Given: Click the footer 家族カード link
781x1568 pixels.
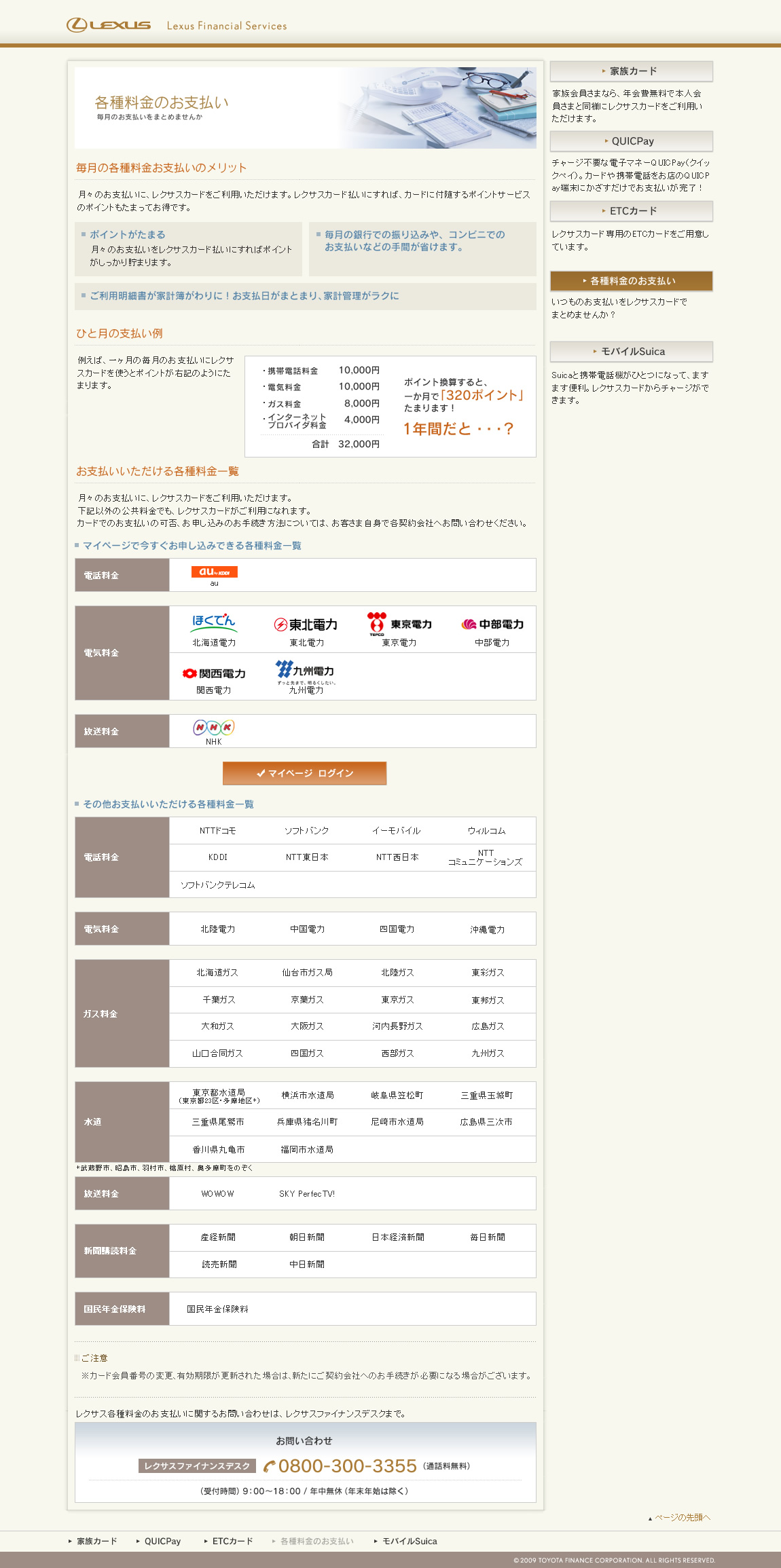Looking at the screenshot, I should 96,1542.
